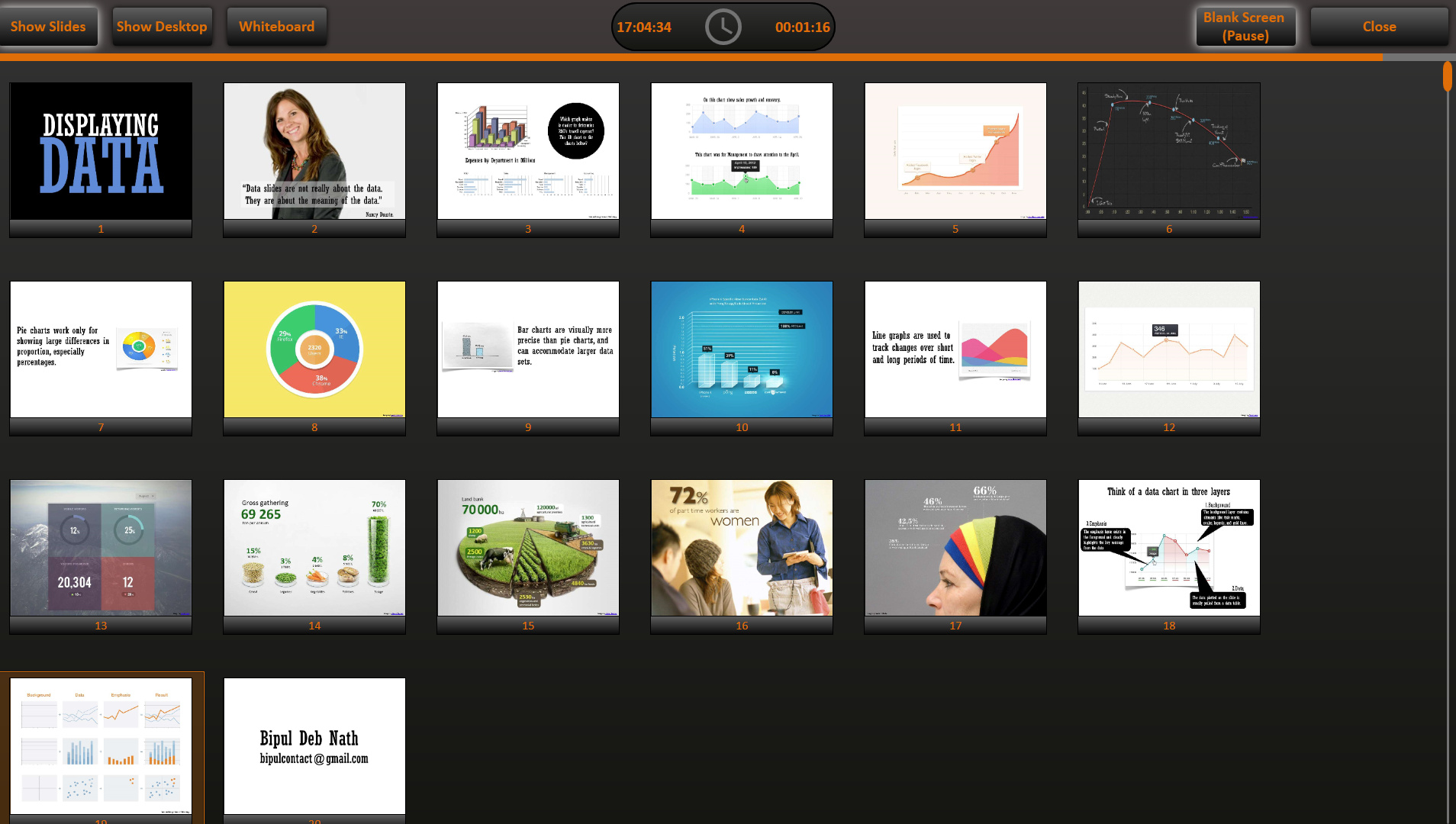Select the dark scatter plot slide 6

click(1168, 151)
